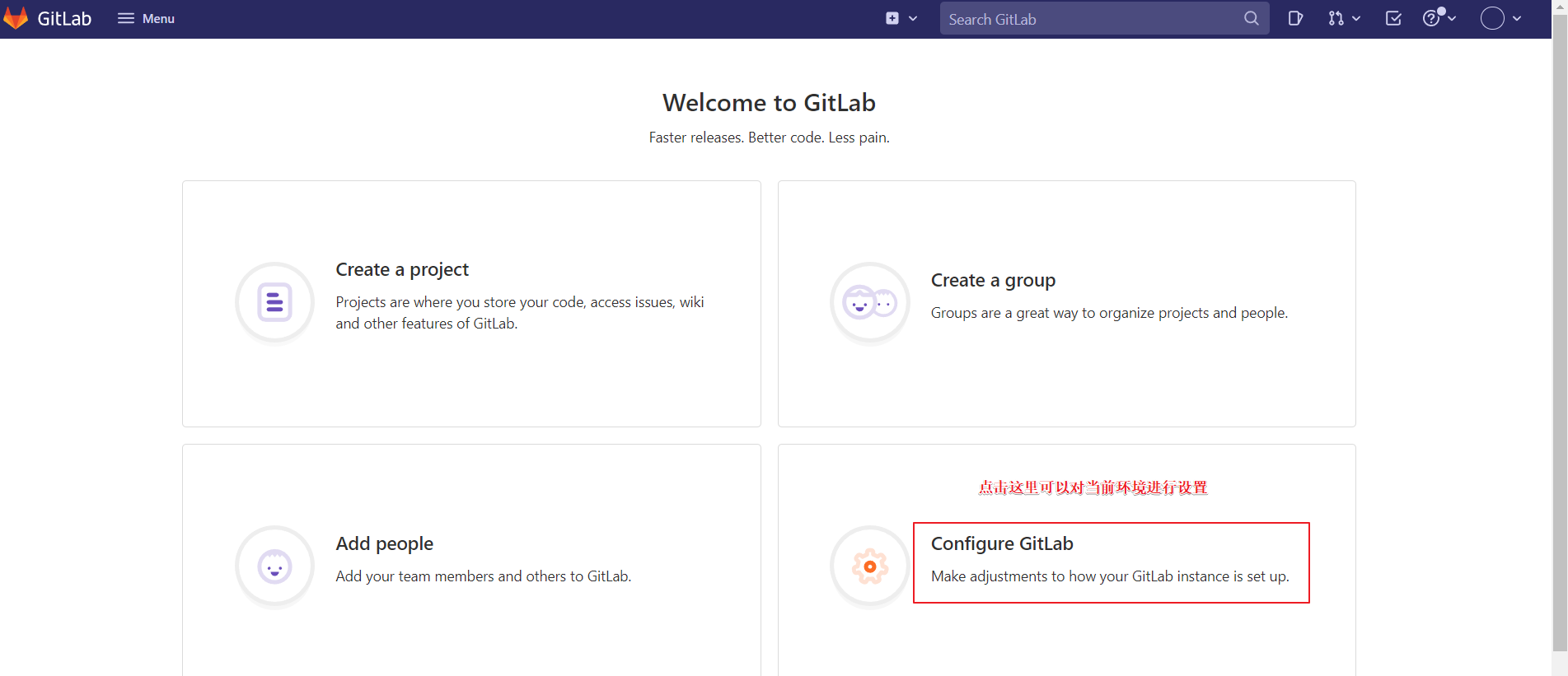This screenshot has width=1568, height=676.
Task: Open the Issues icon in navbar
Action: pyautogui.click(x=1295, y=18)
